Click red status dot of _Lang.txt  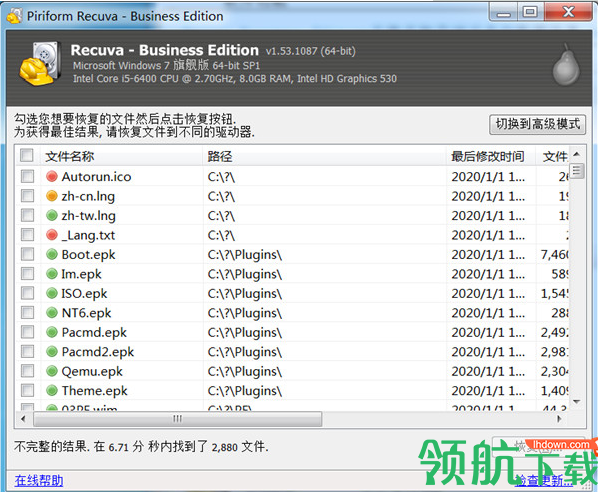[x=52, y=235]
